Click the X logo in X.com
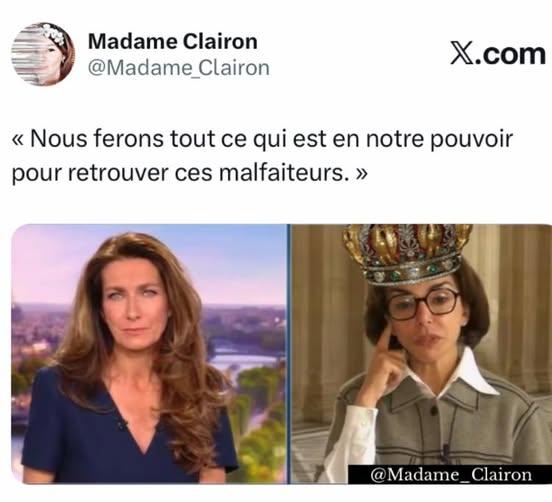Viewport: 552px width, 502px height. 462,55
